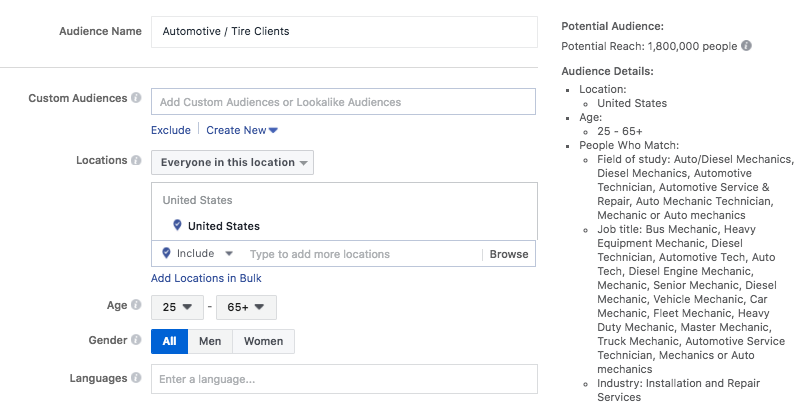The image size is (802, 418).
Task: Click the Potential Reach info icon
Action: coord(746,46)
